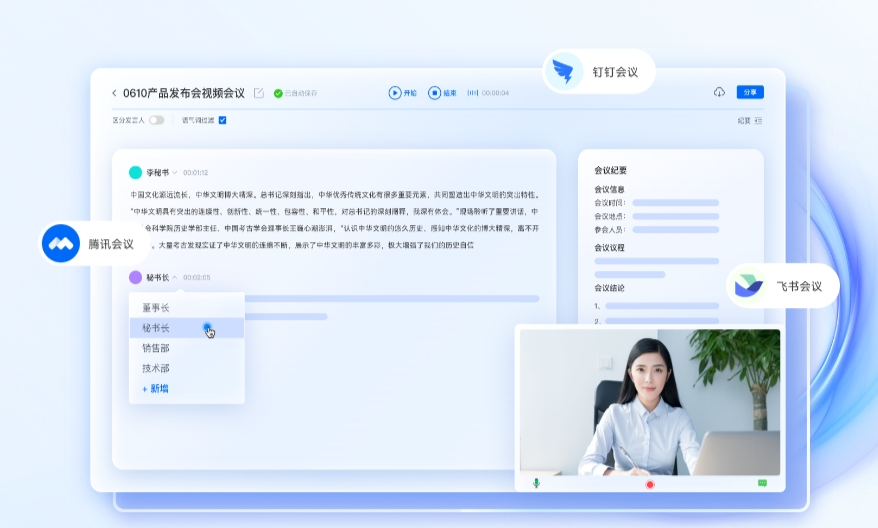Click the 00:02:05 timestamp
Image resolution: width=878 pixels, height=528 pixels.
tap(197, 277)
